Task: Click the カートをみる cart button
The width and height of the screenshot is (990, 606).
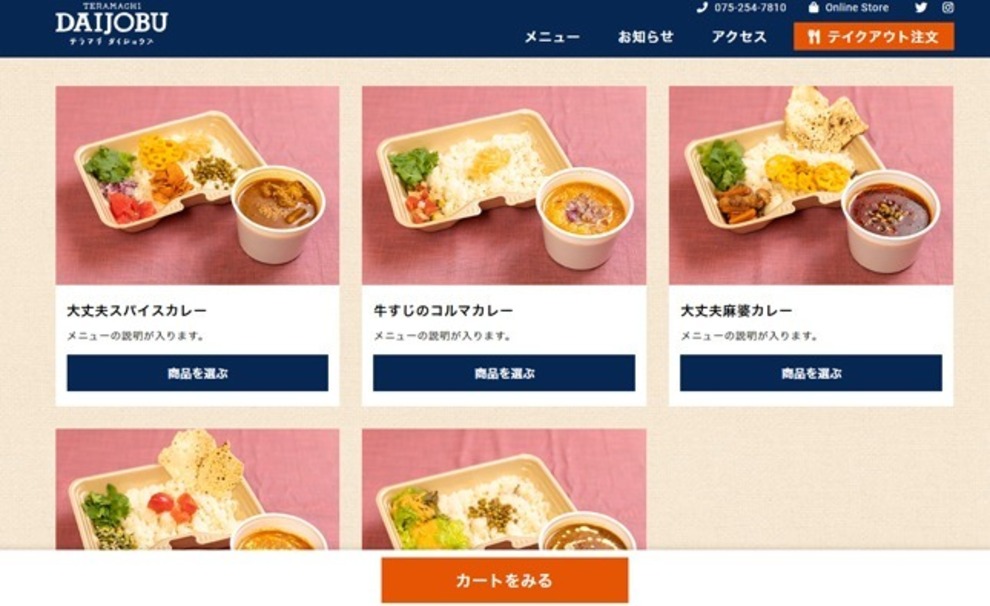Action: click(504, 580)
